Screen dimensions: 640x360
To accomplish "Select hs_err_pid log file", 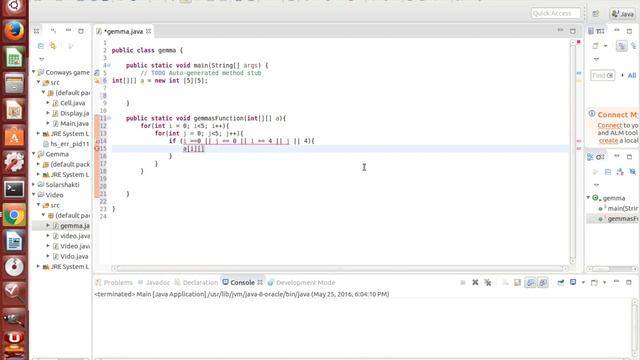I will [x=66, y=144].
